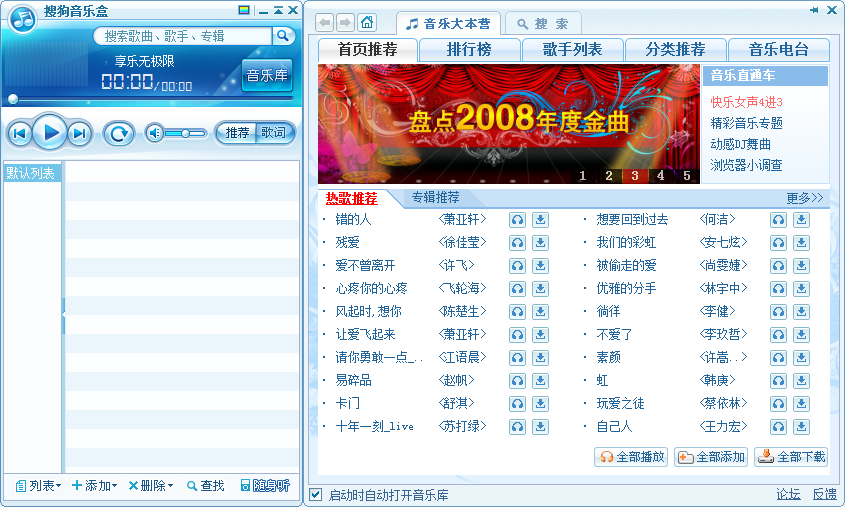Download 我们的彩虹

click(801, 243)
